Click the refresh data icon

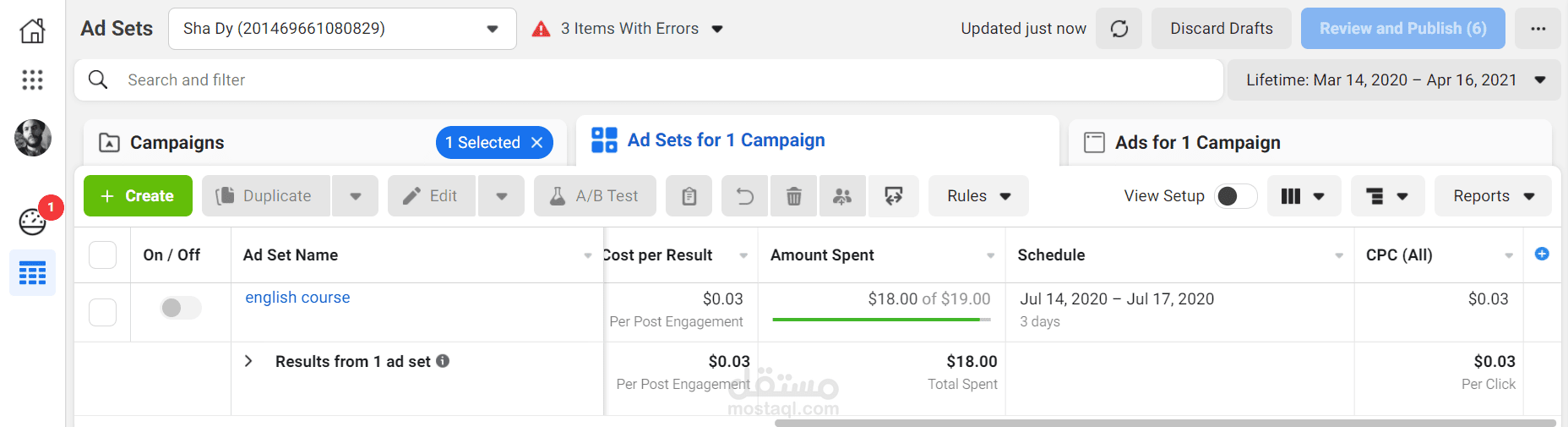(1119, 29)
